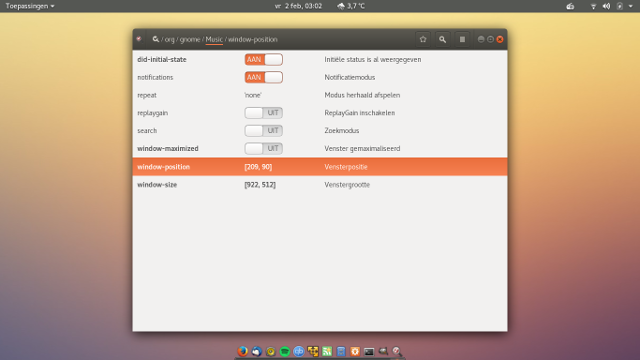
Task: Select the repeat key row
Action: (320, 95)
